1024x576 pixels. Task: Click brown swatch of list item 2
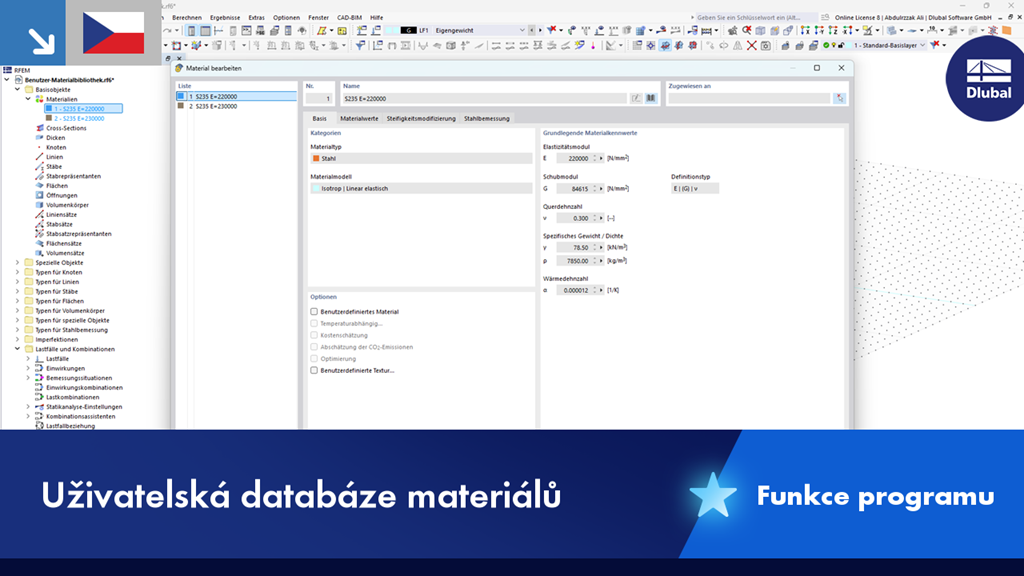tap(181, 106)
